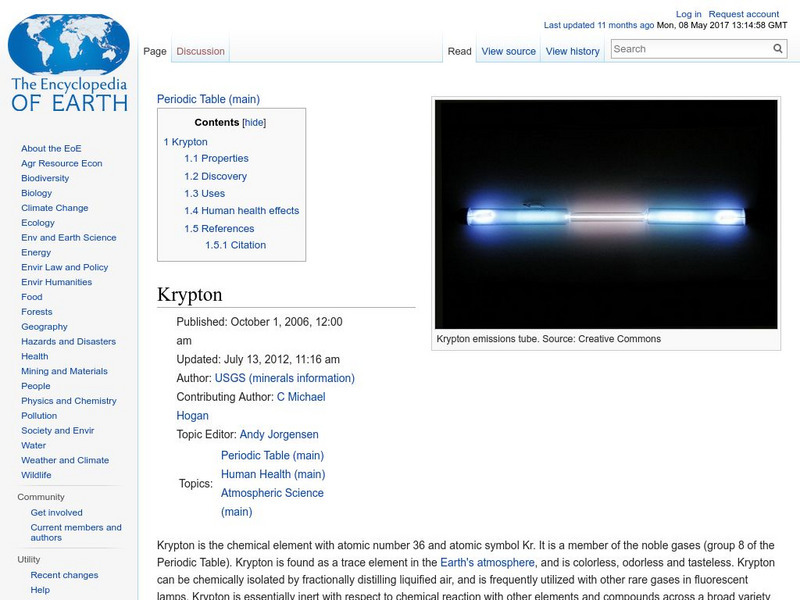
Task: Jump to the Human health effects section
Action: tap(241, 211)
